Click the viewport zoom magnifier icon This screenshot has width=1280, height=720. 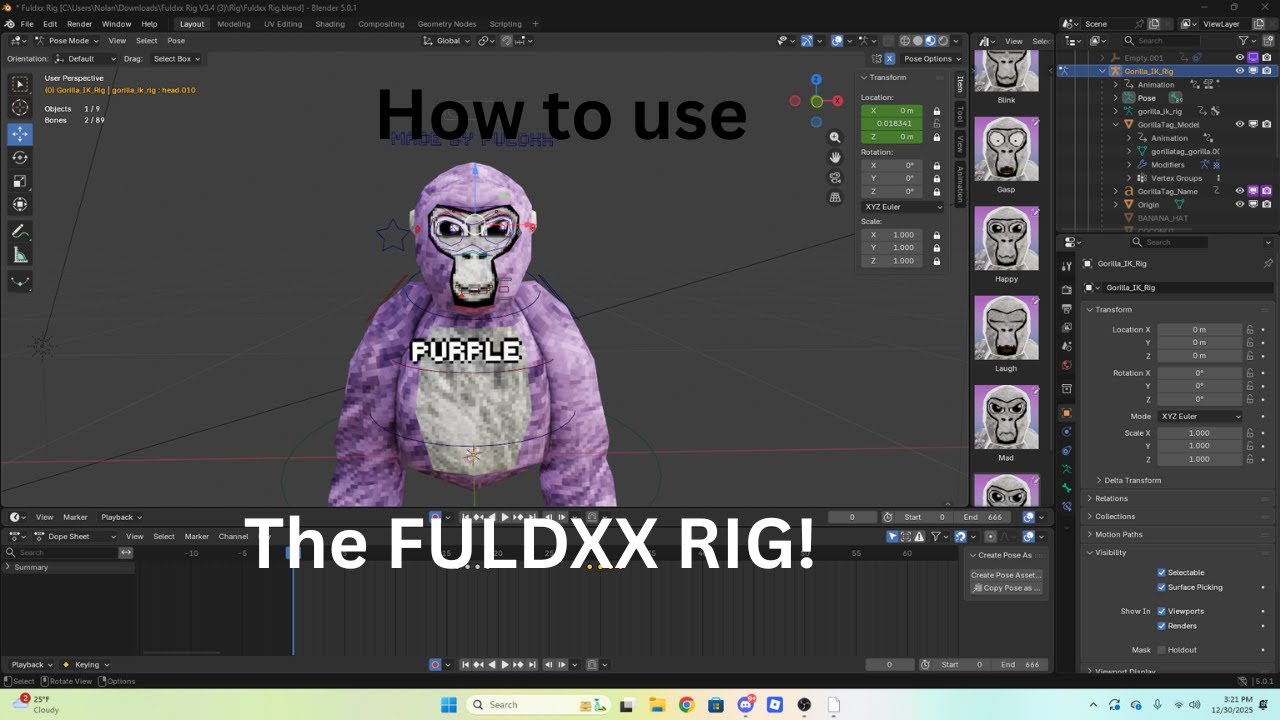point(835,138)
